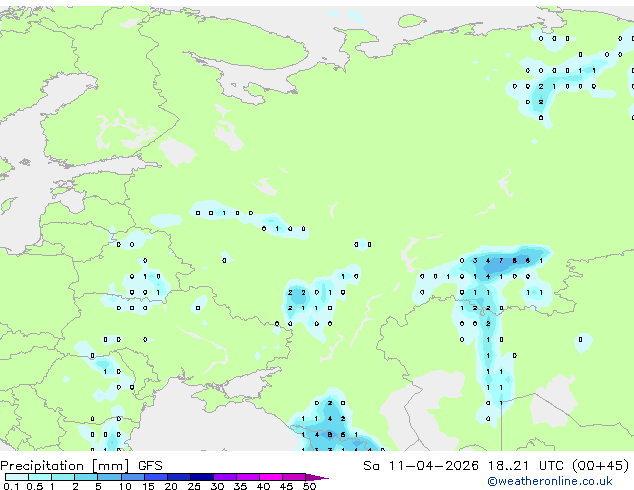
Task: Select the 5–10 mm legend color swatch
Action: [x=109, y=477]
